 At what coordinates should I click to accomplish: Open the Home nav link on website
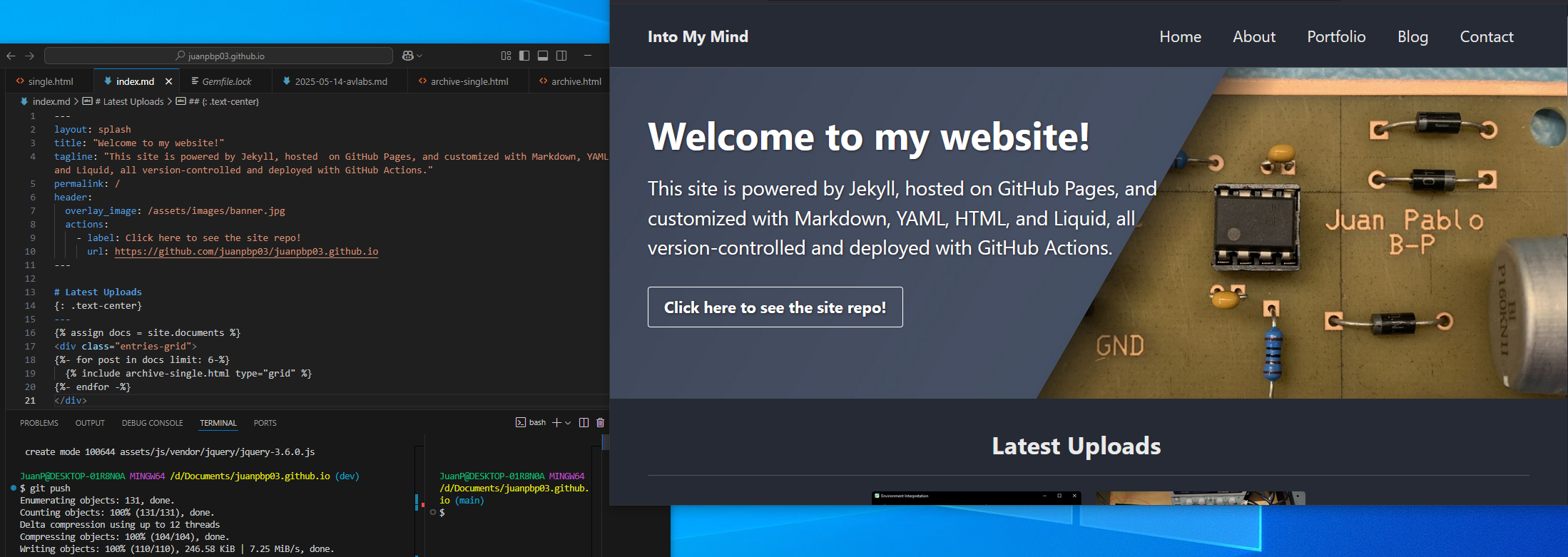coord(1180,36)
